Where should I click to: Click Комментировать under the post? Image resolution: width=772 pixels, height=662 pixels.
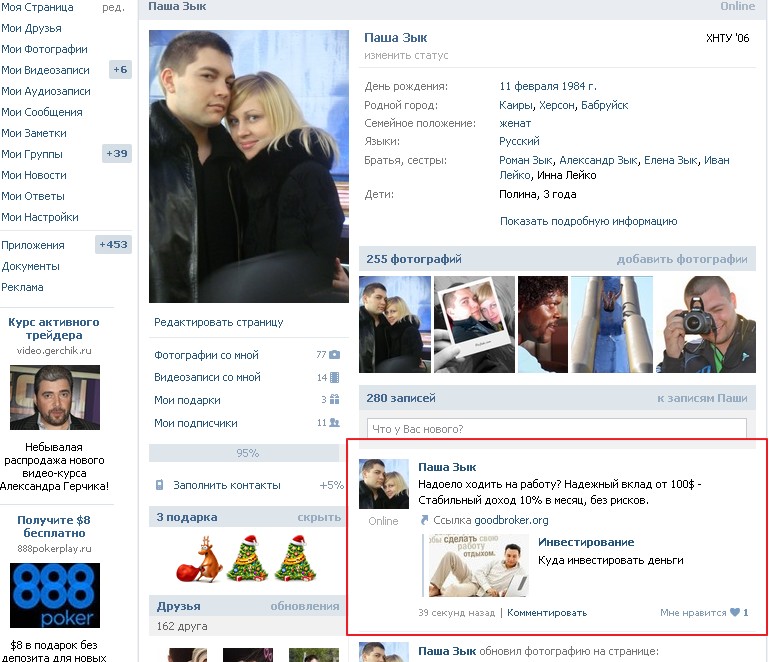click(547, 613)
